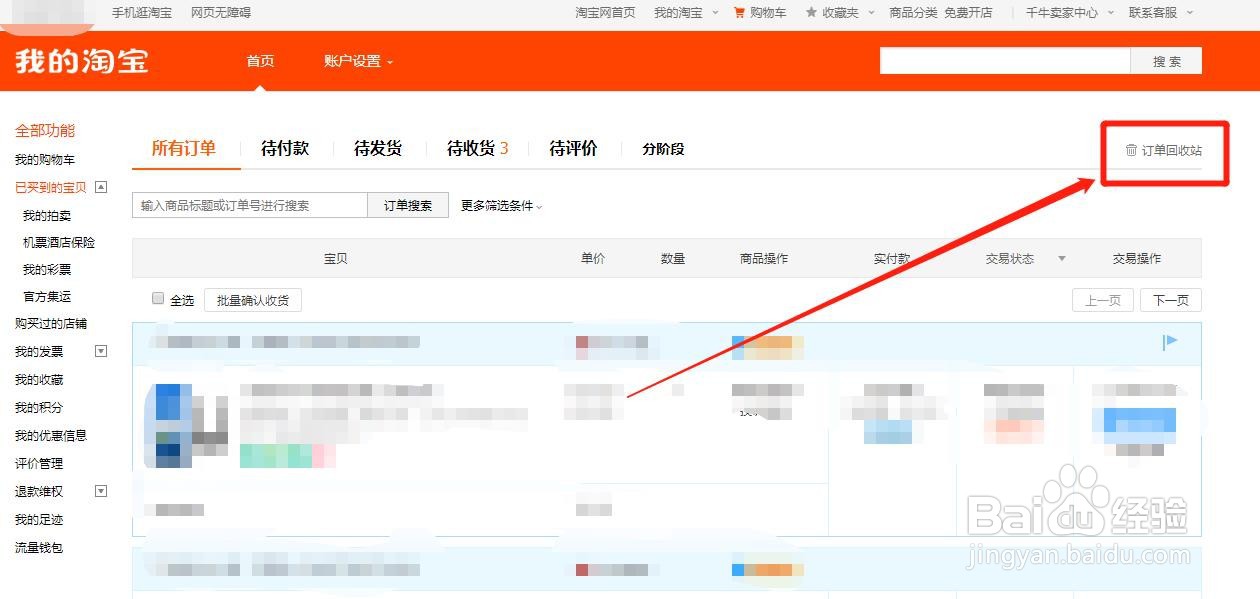Open the 账户设置 dropdown menu

coord(358,61)
